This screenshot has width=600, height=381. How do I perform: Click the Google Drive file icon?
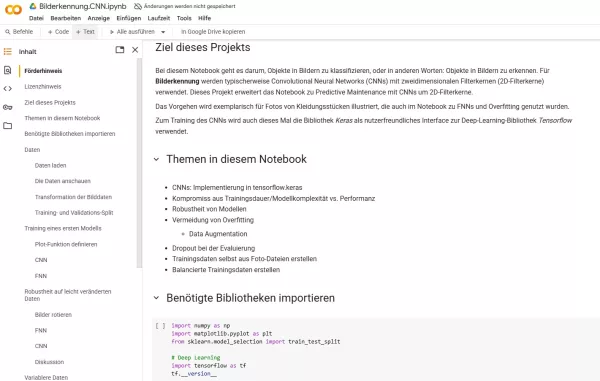[33, 6]
